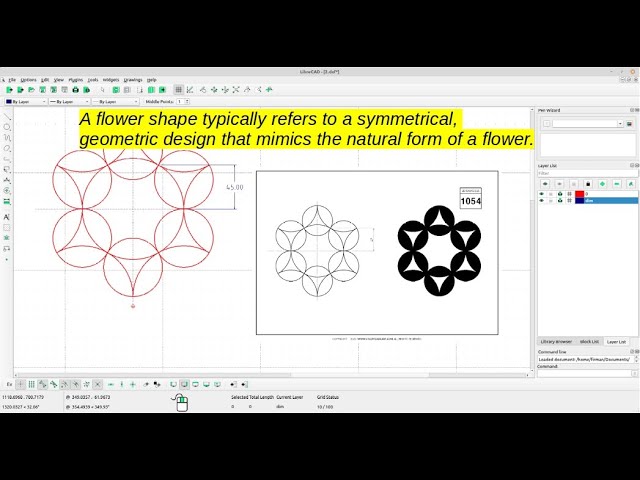Toggle lock icon of layer 0
The height and width of the screenshot is (480, 640).
551,194
